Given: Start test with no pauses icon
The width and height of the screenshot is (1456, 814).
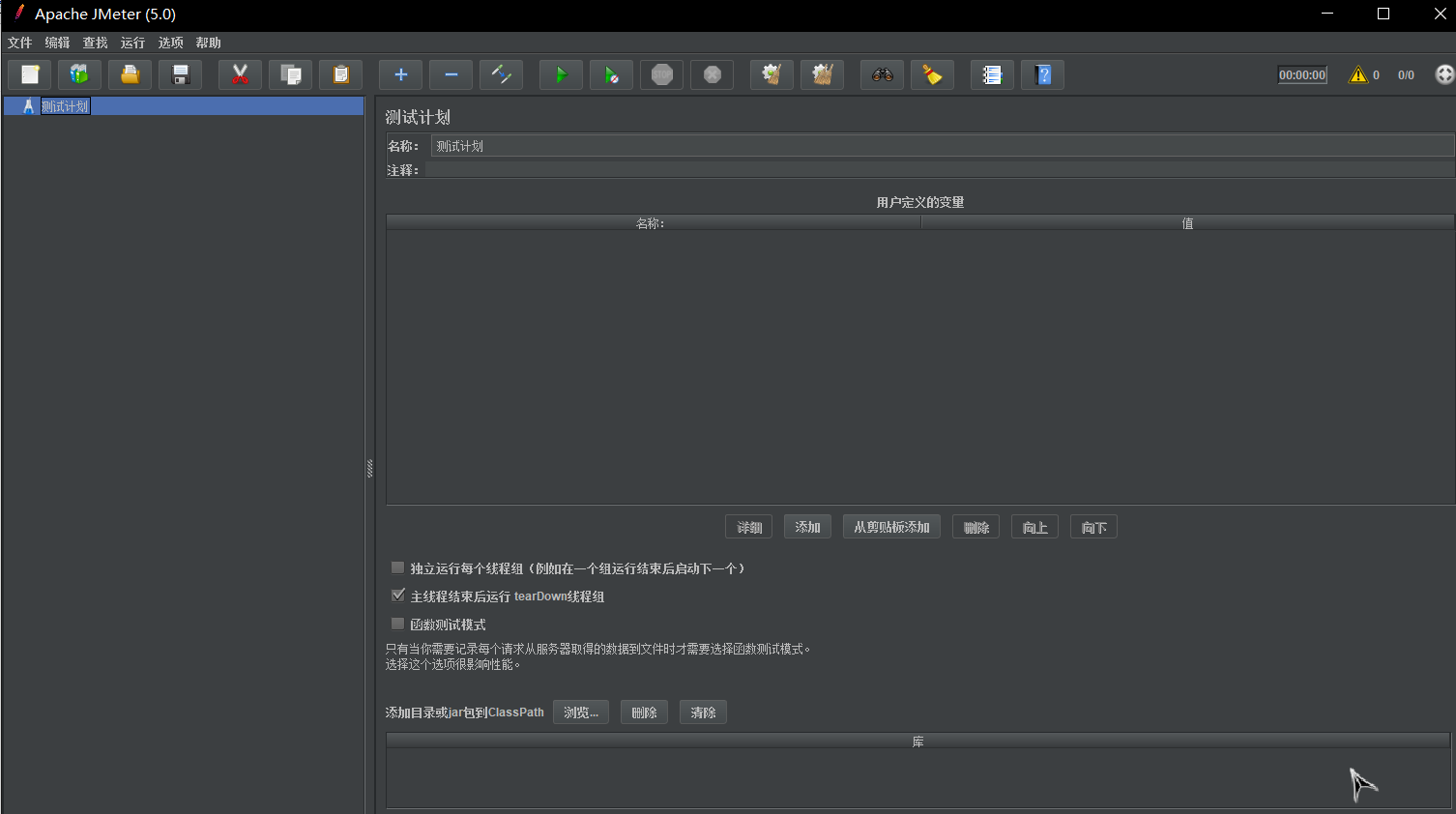Looking at the screenshot, I should point(612,74).
